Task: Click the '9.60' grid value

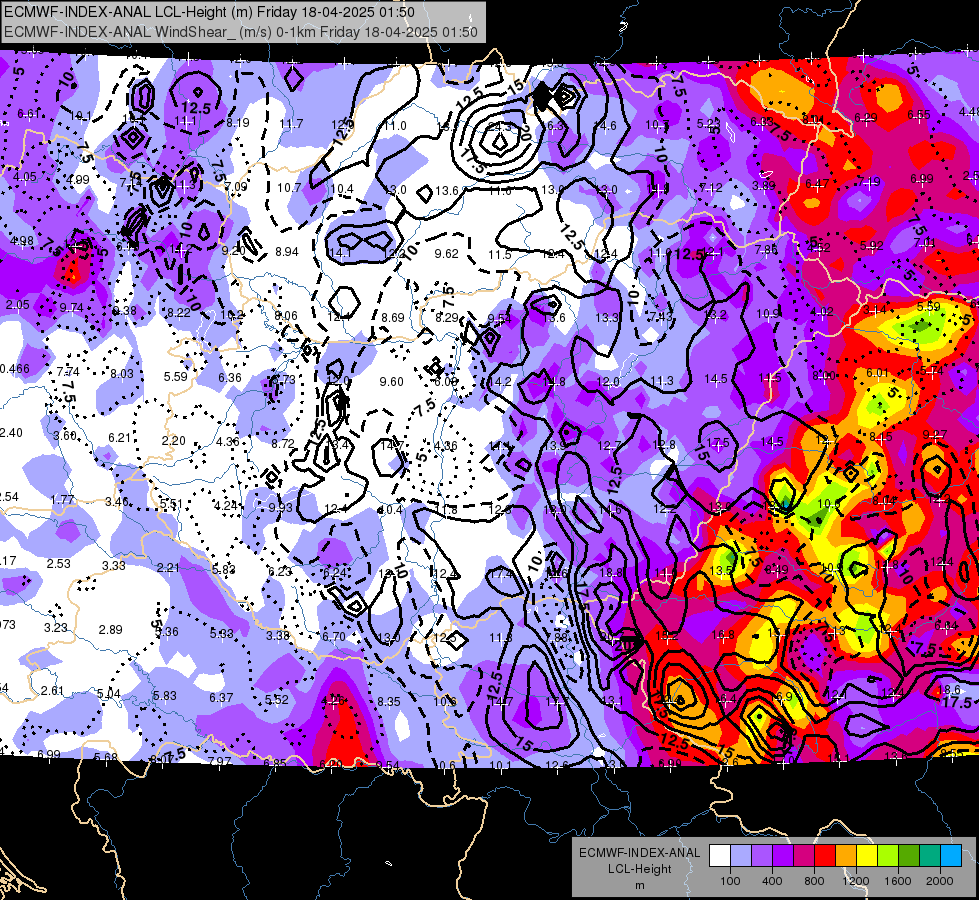Action: [x=391, y=382]
